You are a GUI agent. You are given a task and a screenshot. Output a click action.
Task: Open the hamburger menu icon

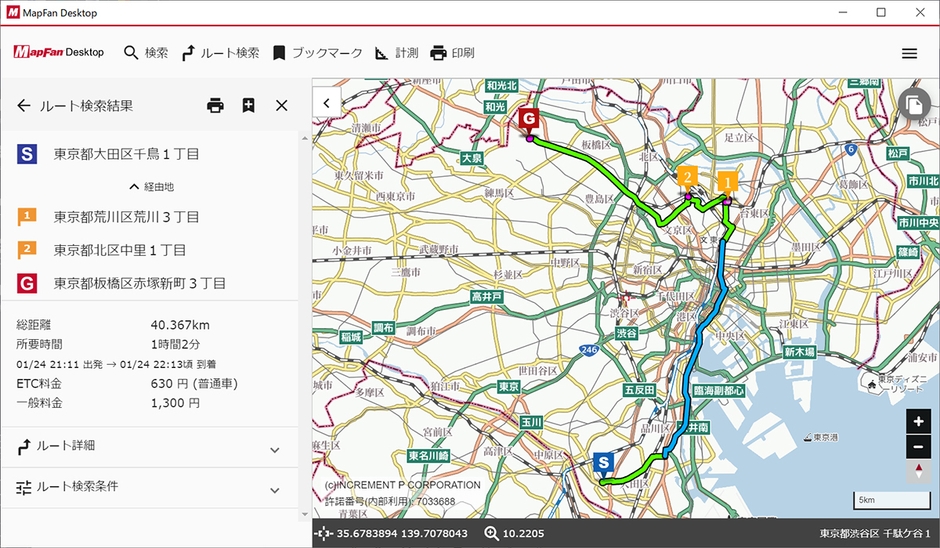point(909,53)
